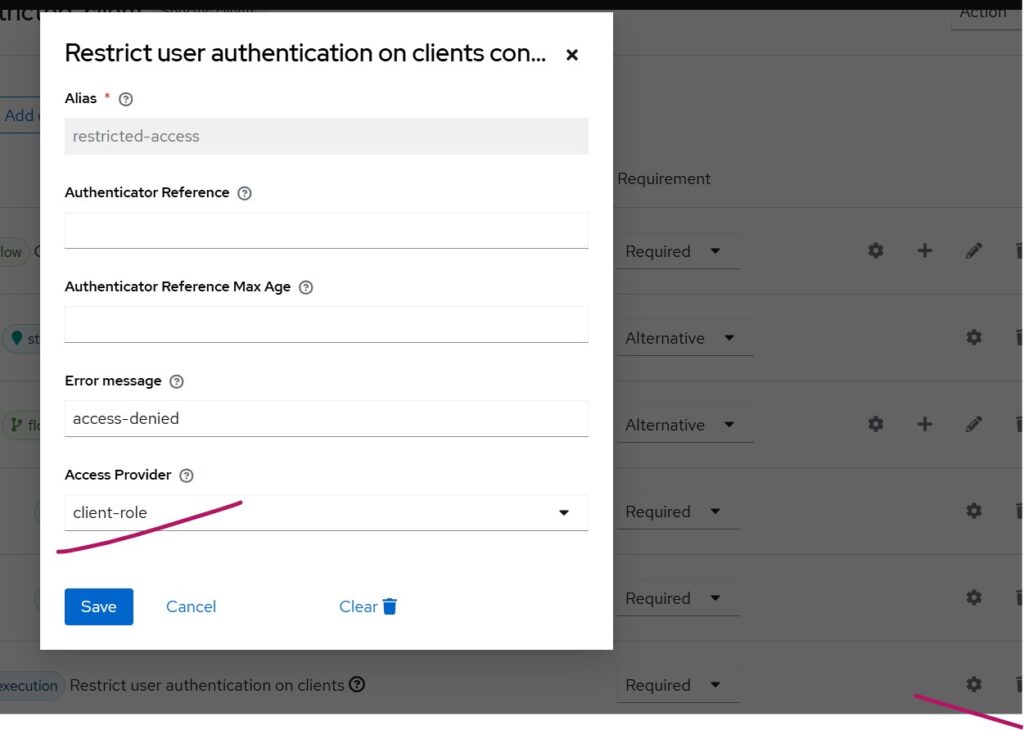1024x730 pixels.
Task: Click the Save button
Action: click(99, 607)
